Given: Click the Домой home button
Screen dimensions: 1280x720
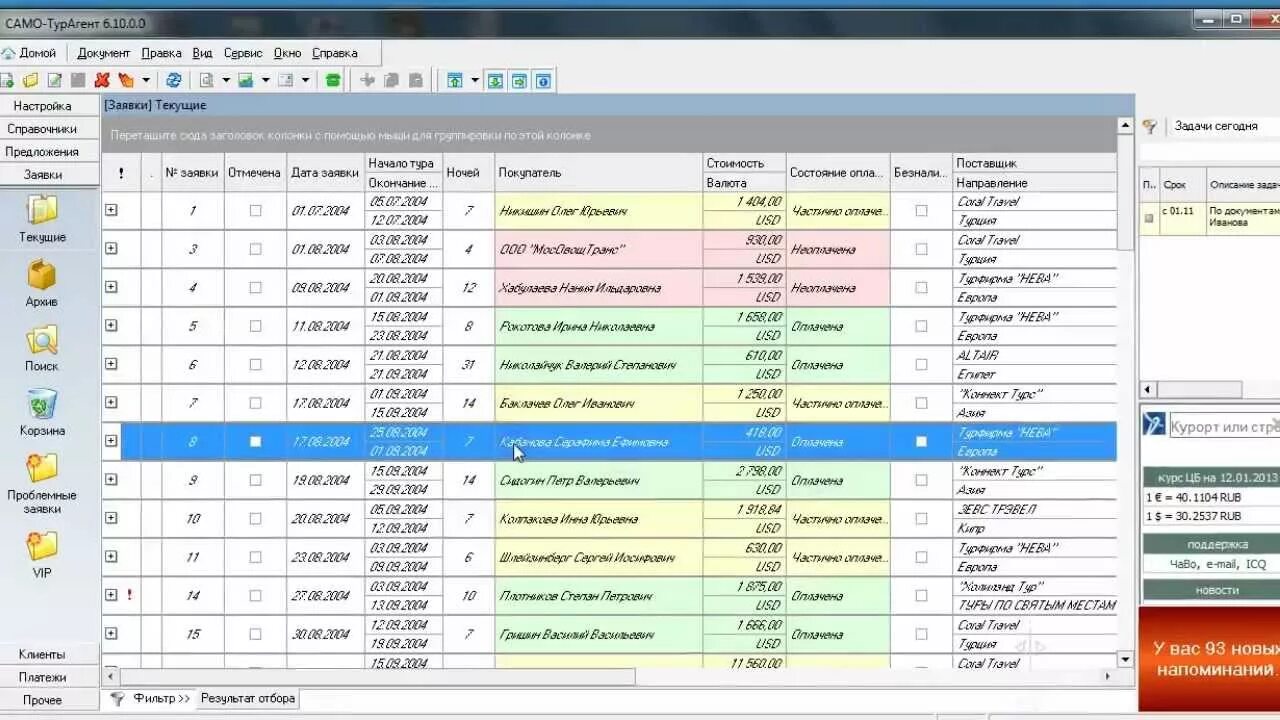Looking at the screenshot, I should tap(29, 53).
